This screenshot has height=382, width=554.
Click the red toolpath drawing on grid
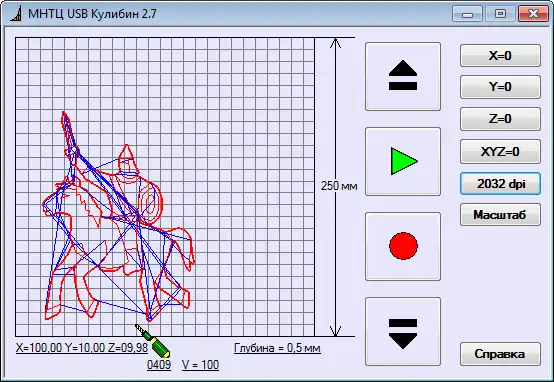pyautogui.click(x=119, y=216)
